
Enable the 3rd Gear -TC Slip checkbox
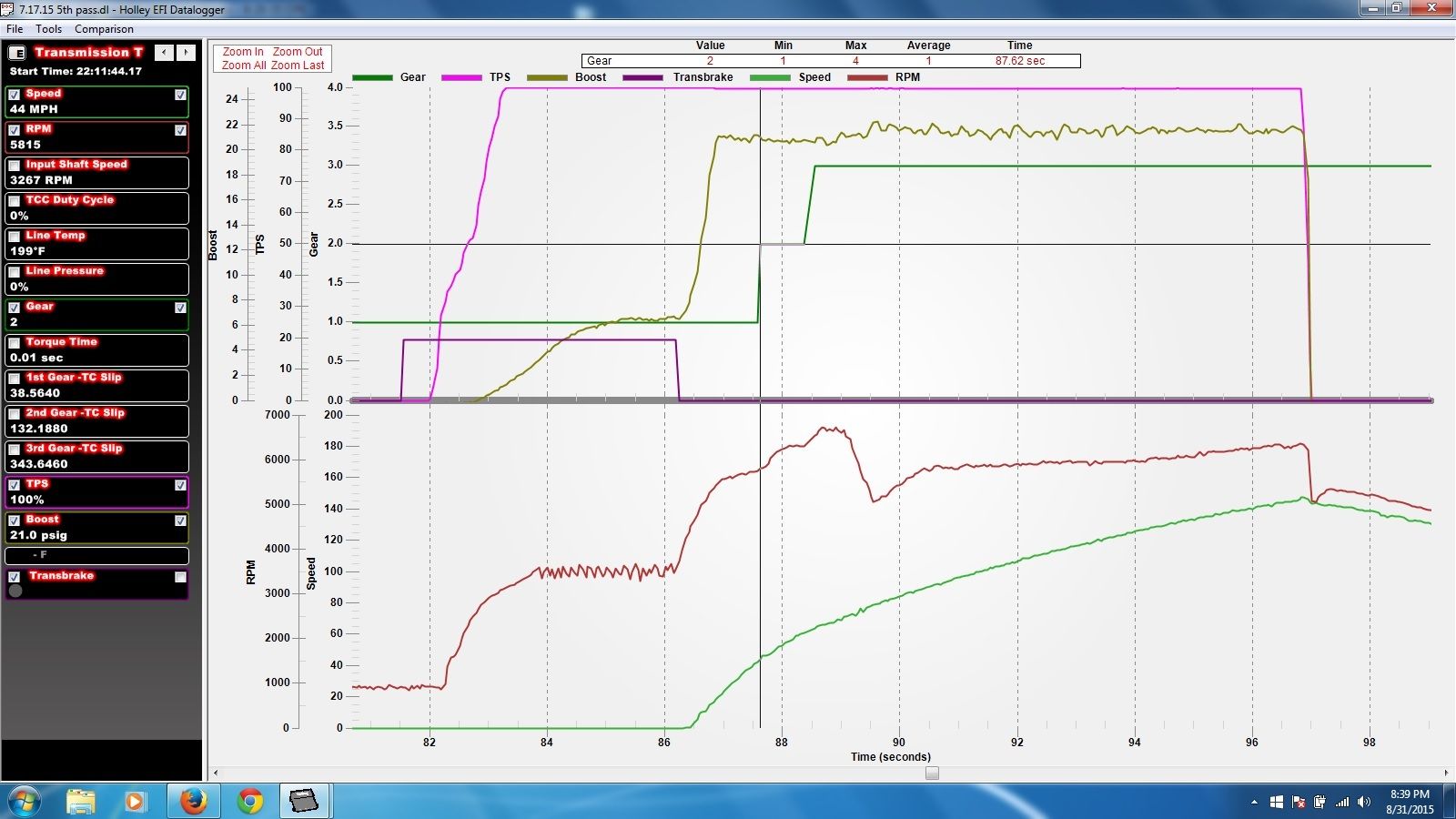(15, 450)
